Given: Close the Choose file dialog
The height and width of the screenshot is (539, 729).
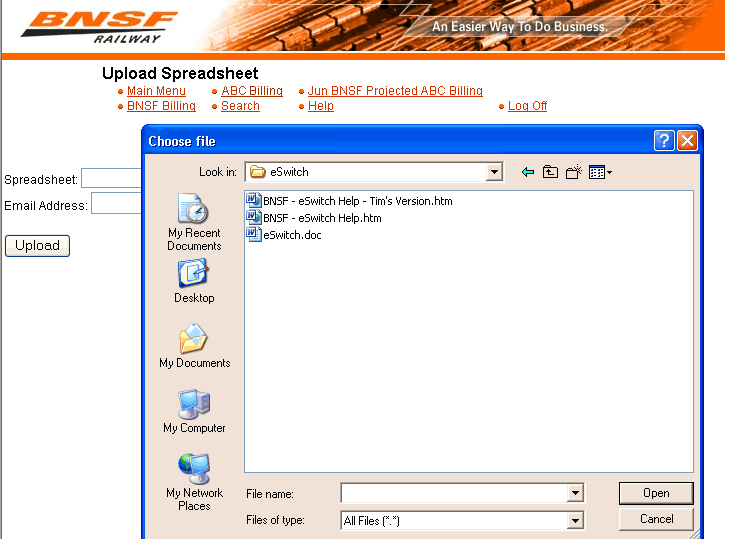Looking at the screenshot, I should (687, 140).
